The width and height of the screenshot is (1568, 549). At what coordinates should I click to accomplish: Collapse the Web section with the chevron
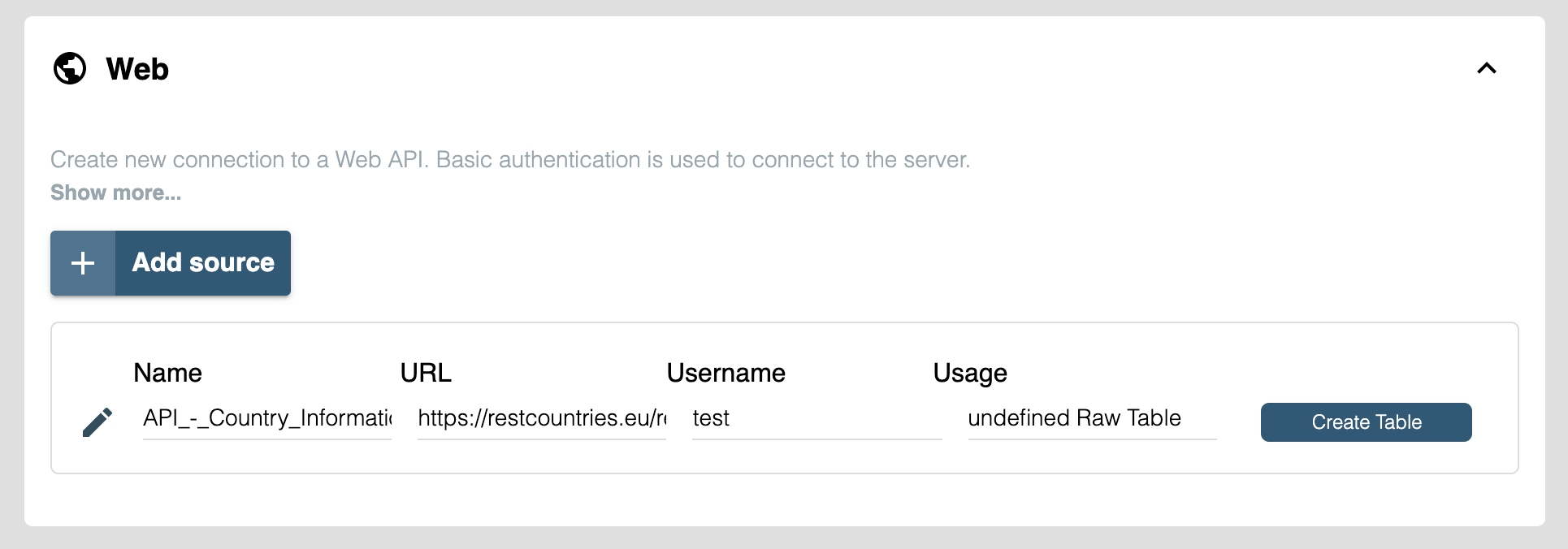click(1486, 69)
